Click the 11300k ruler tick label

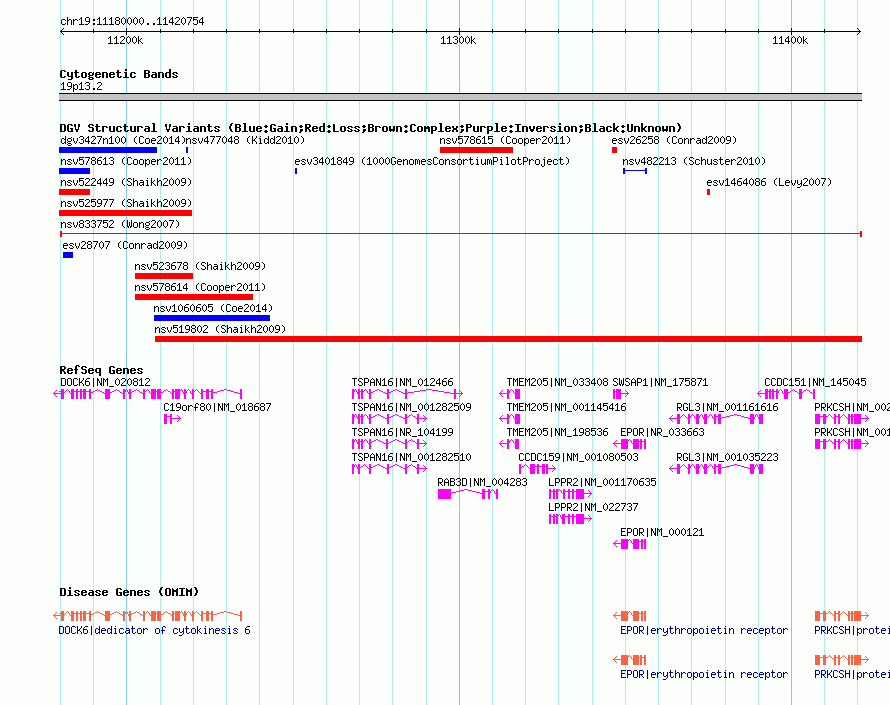point(458,40)
